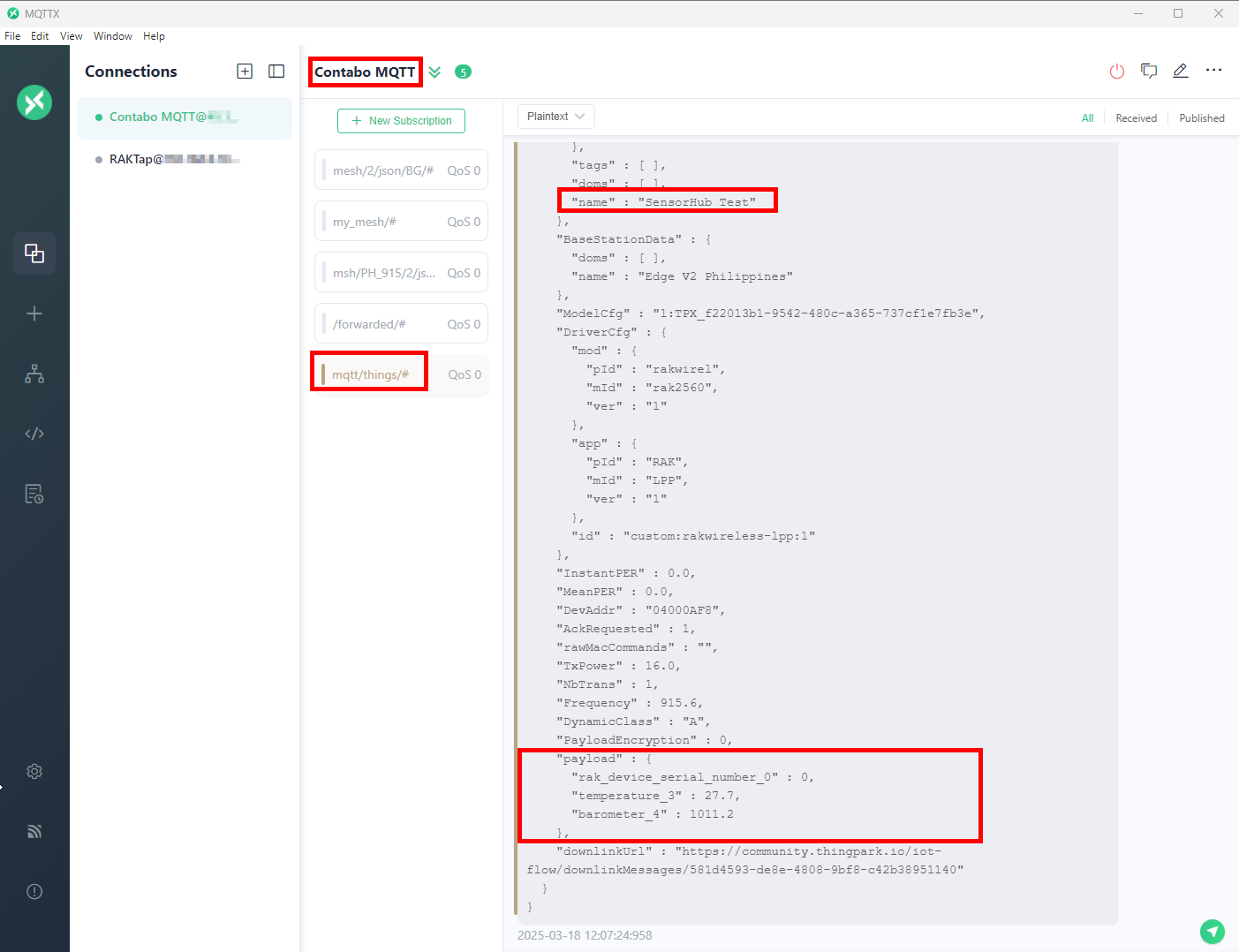Open the Window menu
Image resolution: width=1239 pixels, height=952 pixels.
click(113, 36)
